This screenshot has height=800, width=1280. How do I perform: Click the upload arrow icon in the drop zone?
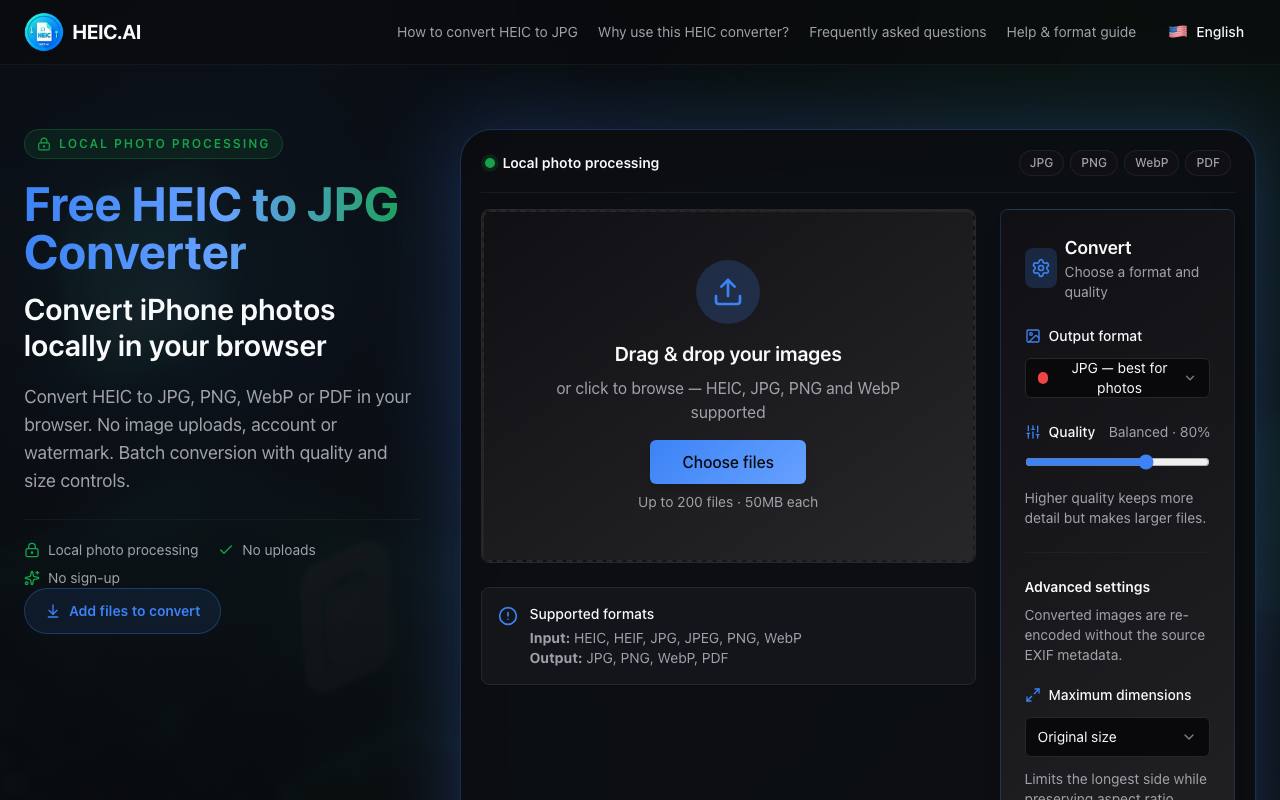pos(728,292)
